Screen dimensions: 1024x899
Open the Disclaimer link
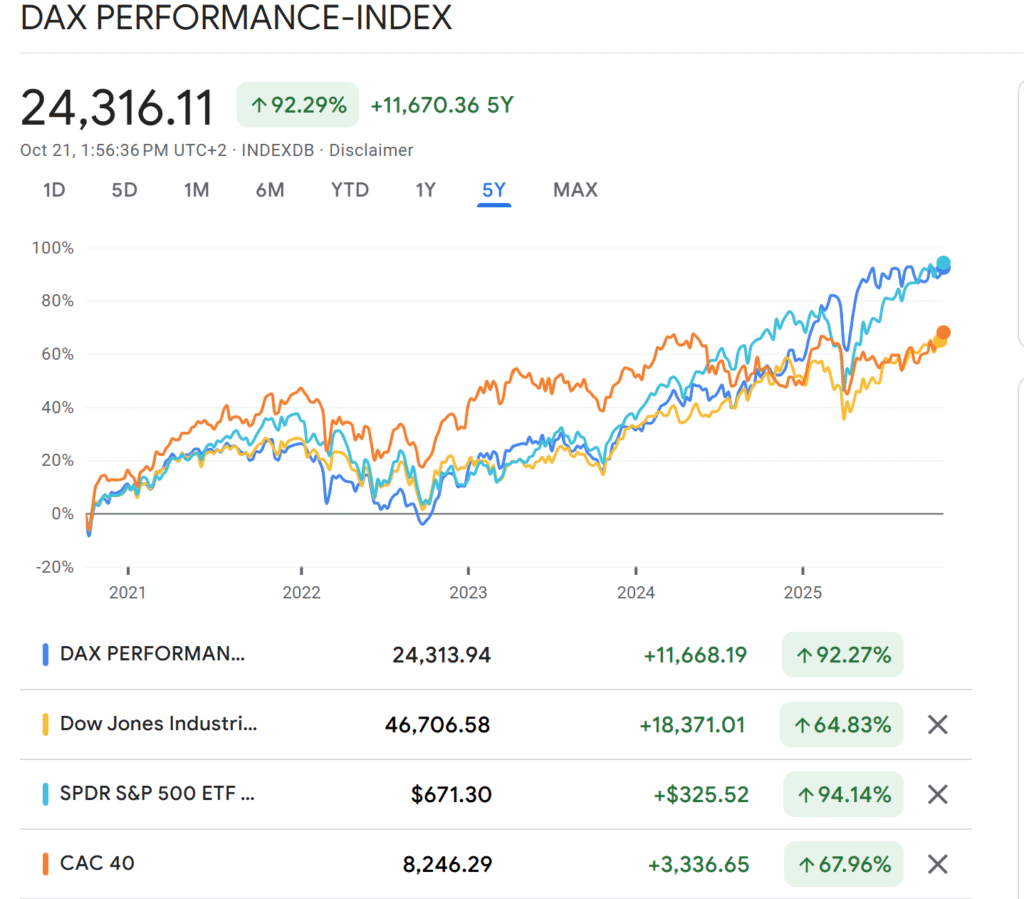(371, 150)
